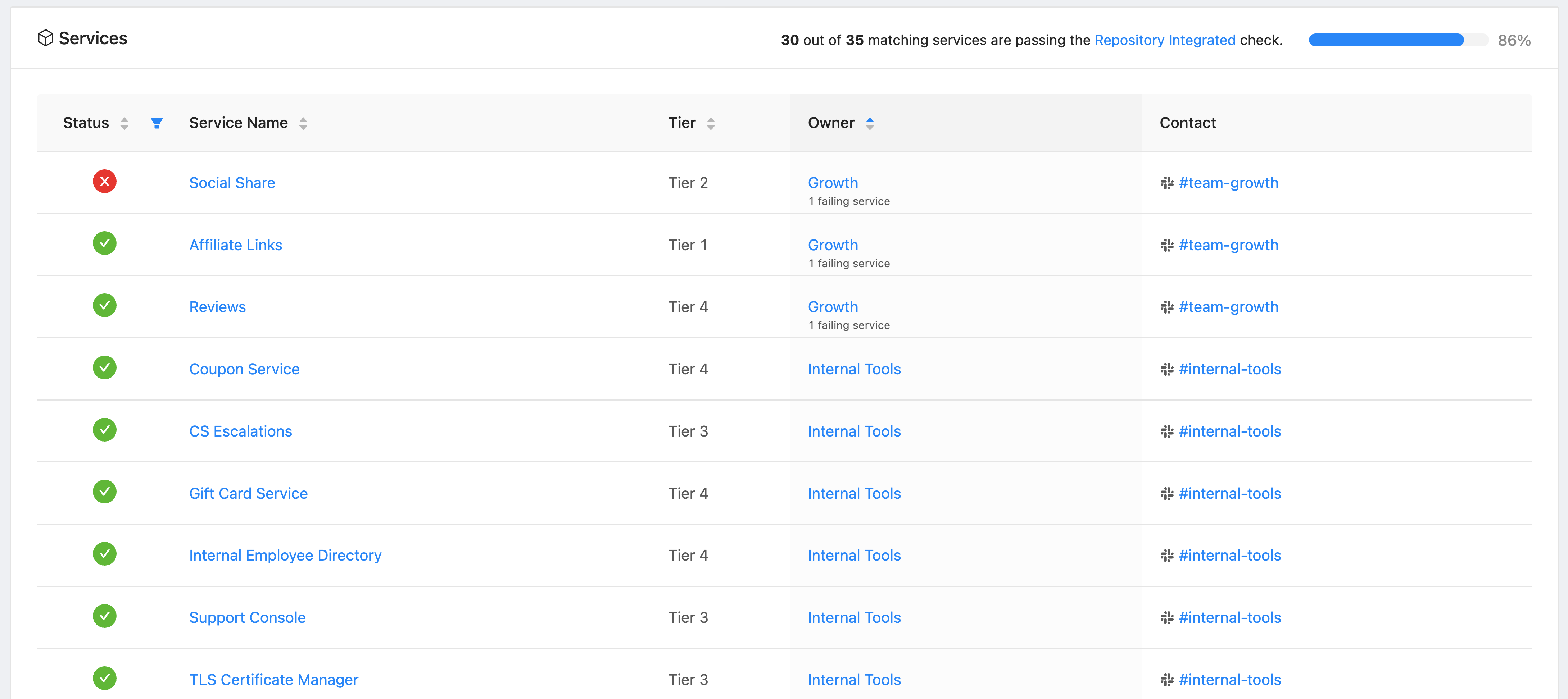Screen dimensions: 1568x699
Task: Click the green check for TLS Certificate Manager
Action: (105, 678)
